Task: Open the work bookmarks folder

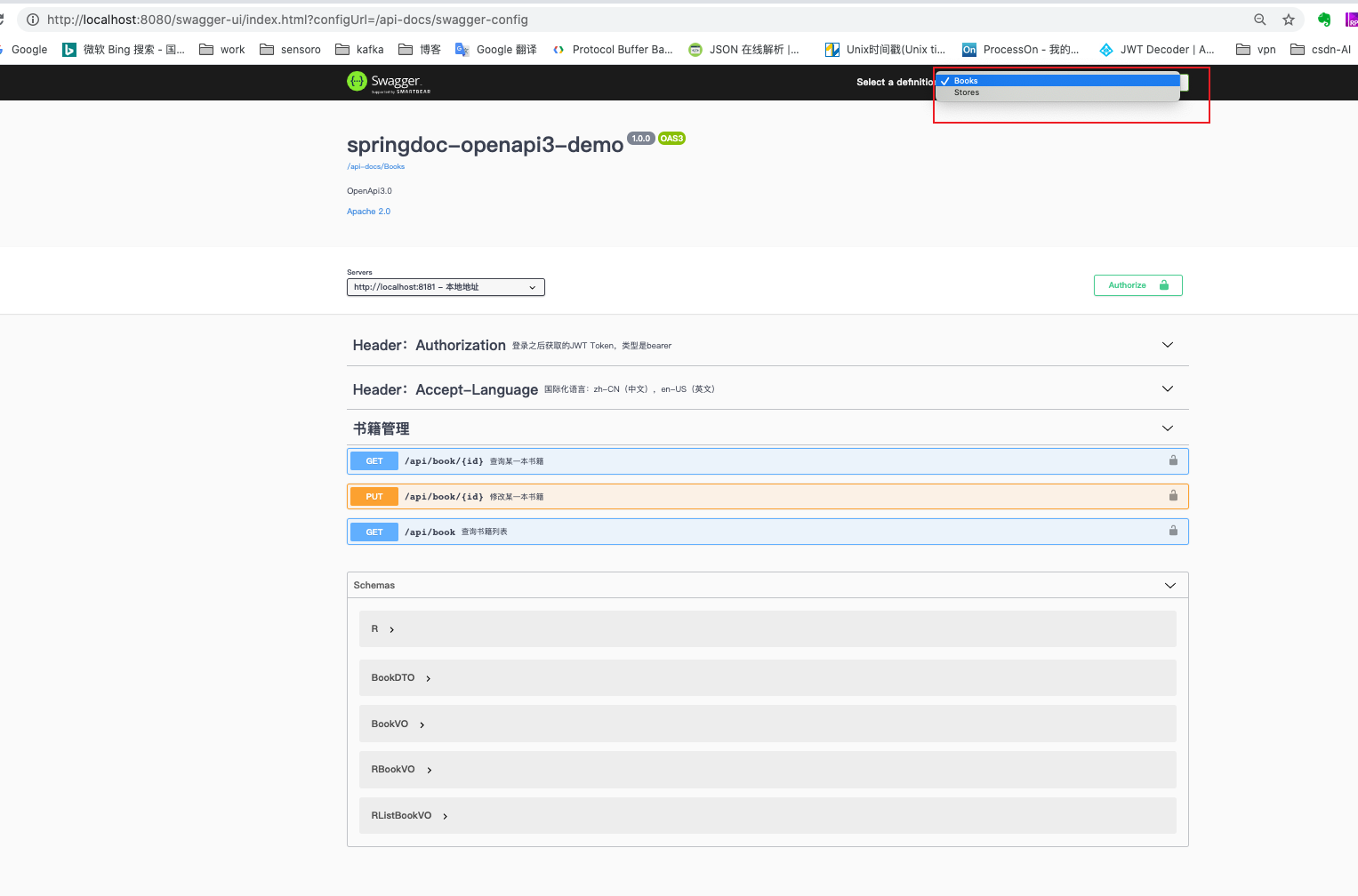Action: 221,49
